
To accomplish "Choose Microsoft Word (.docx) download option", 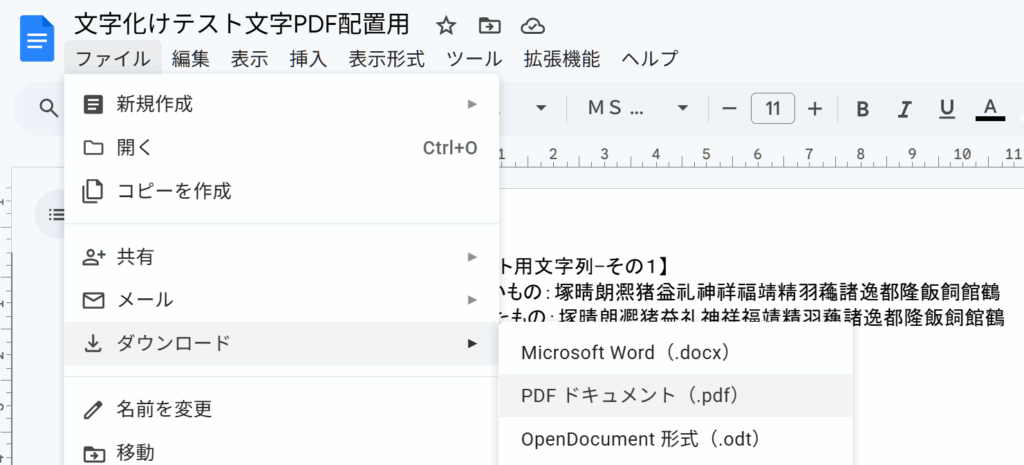I will (627, 352).
